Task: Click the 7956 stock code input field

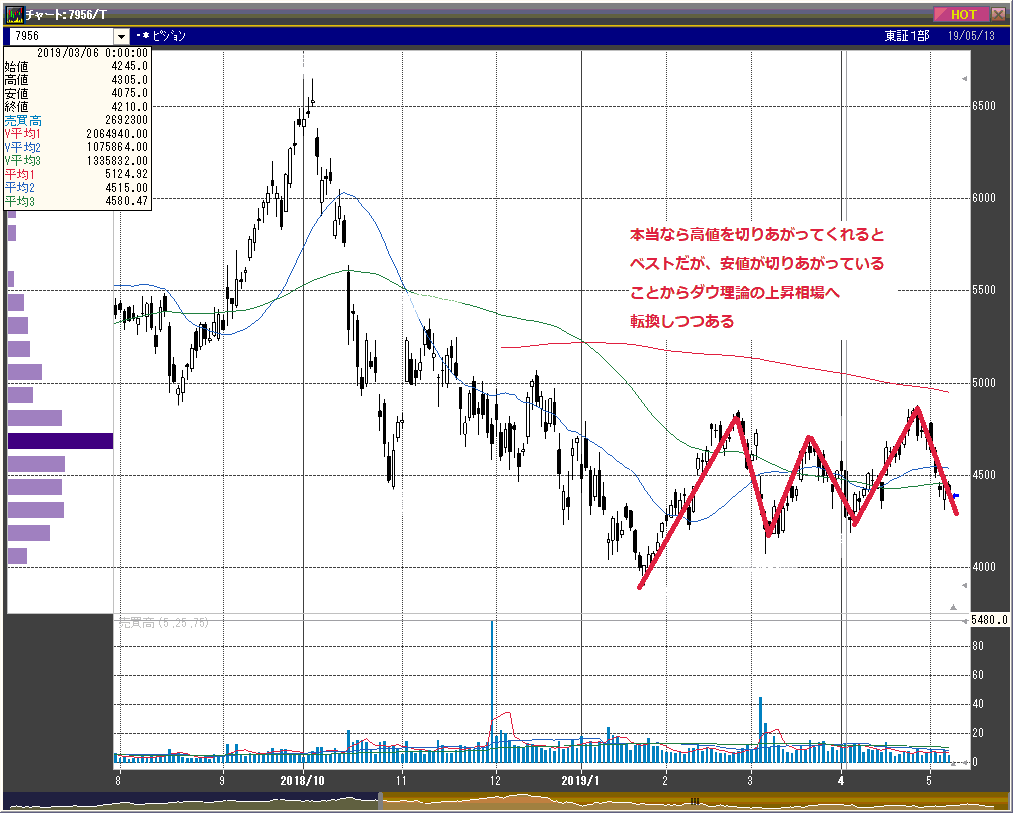Action: (61, 36)
